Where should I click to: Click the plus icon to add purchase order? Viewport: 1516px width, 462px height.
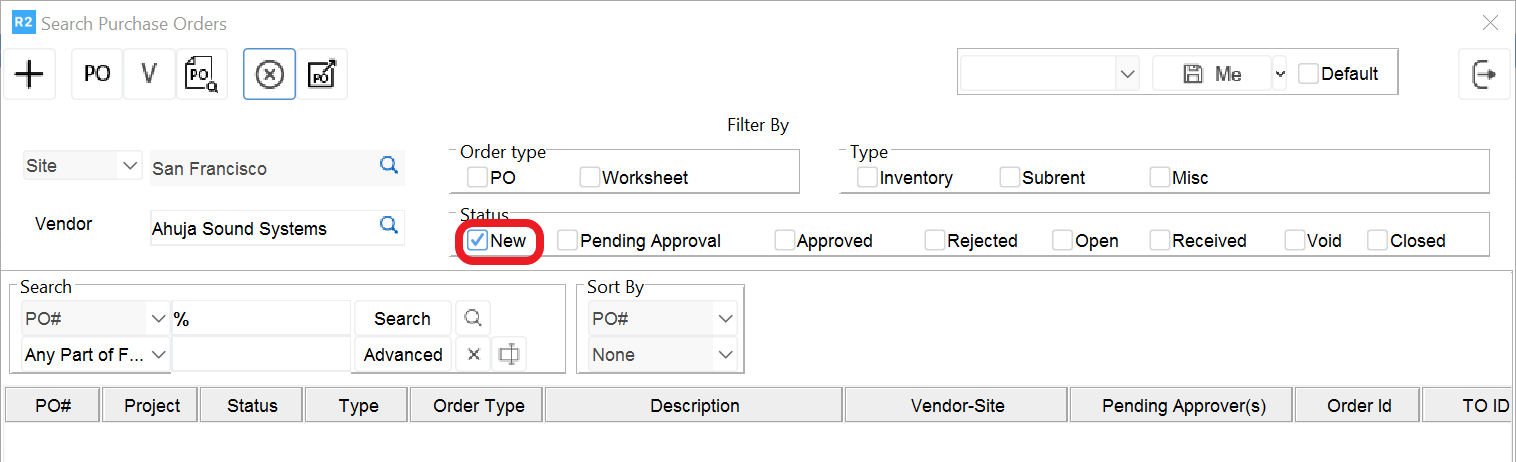pos(30,74)
